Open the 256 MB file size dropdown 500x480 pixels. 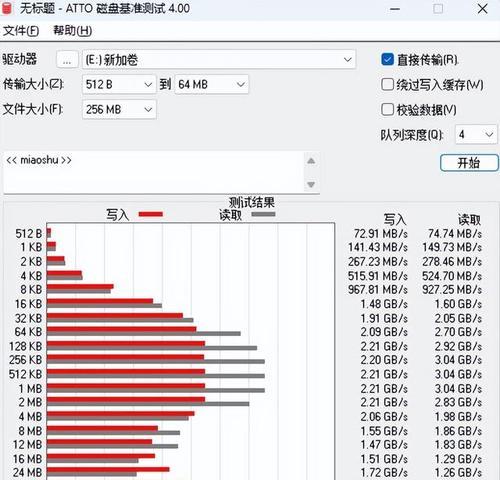coord(119,109)
